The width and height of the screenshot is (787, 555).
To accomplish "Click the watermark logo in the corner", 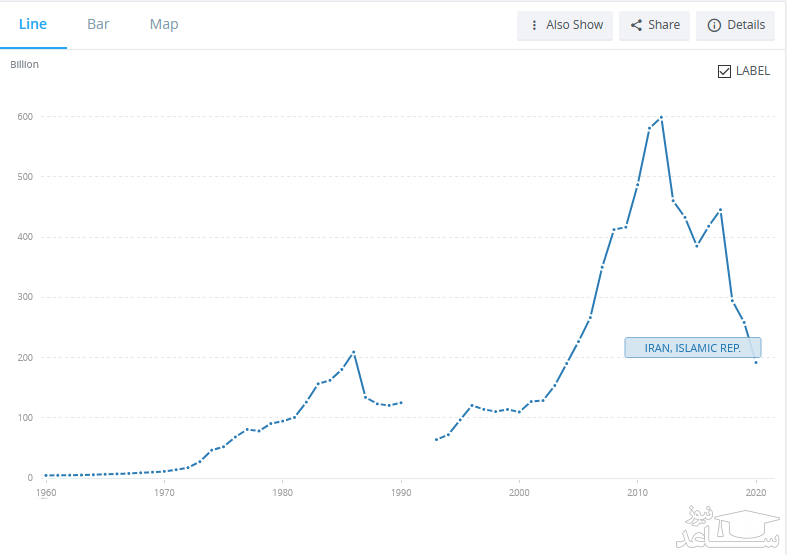I will click(x=725, y=527).
